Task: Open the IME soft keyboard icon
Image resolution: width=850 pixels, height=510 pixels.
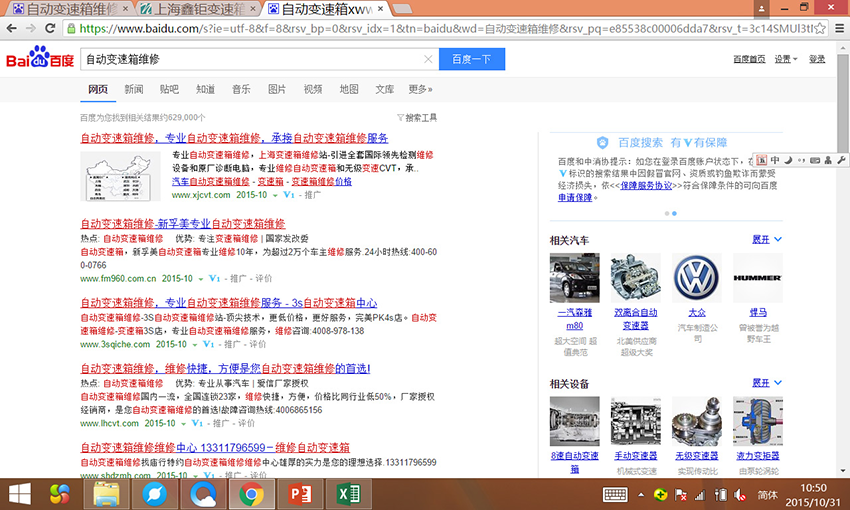Action: 814,160
